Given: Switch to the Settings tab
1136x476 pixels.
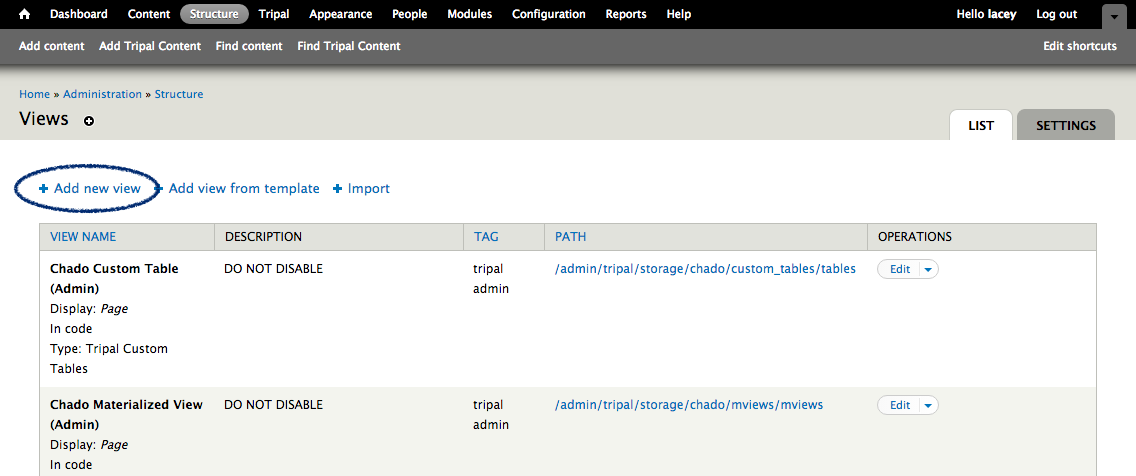Looking at the screenshot, I should (x=1065, y=126).
